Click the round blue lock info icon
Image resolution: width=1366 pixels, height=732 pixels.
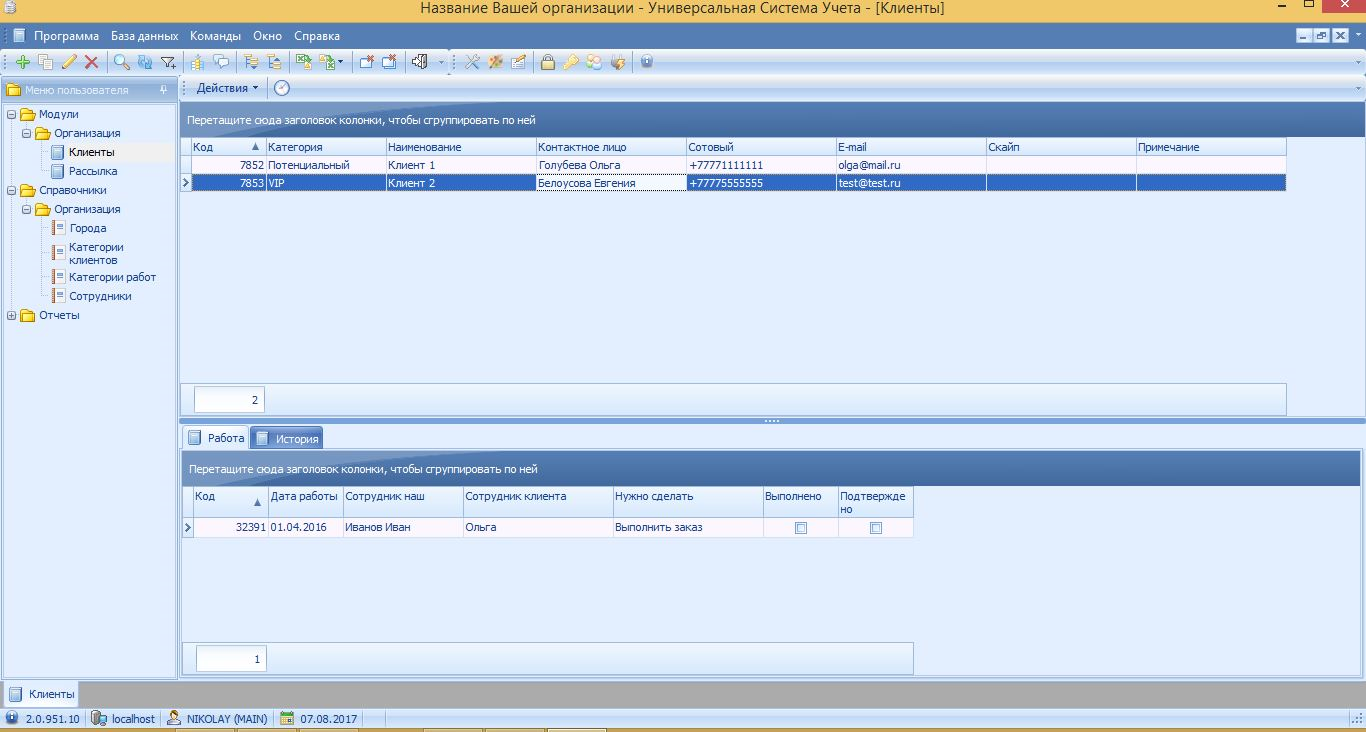point(647,62)
